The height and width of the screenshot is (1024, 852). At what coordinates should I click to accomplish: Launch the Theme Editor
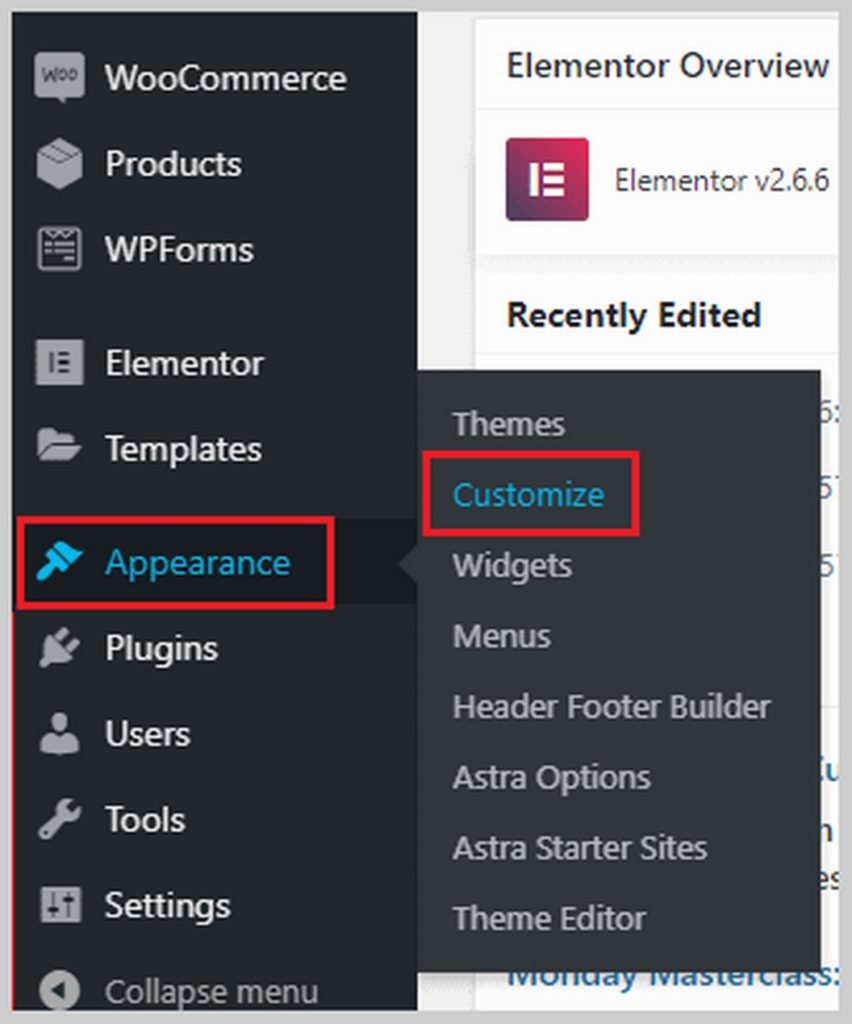(550, 918)
